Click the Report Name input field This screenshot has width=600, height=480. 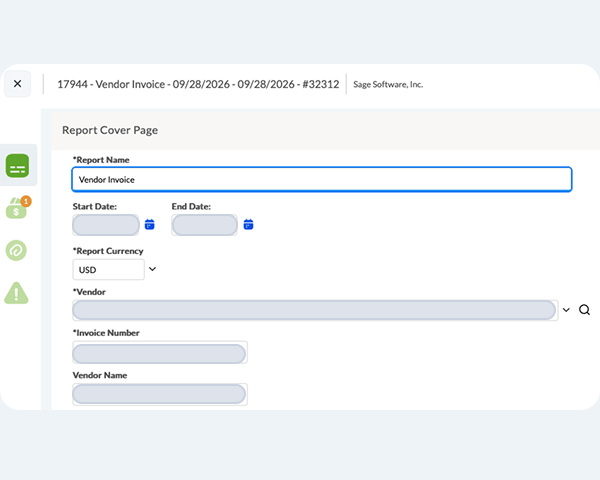pos(322,179)
